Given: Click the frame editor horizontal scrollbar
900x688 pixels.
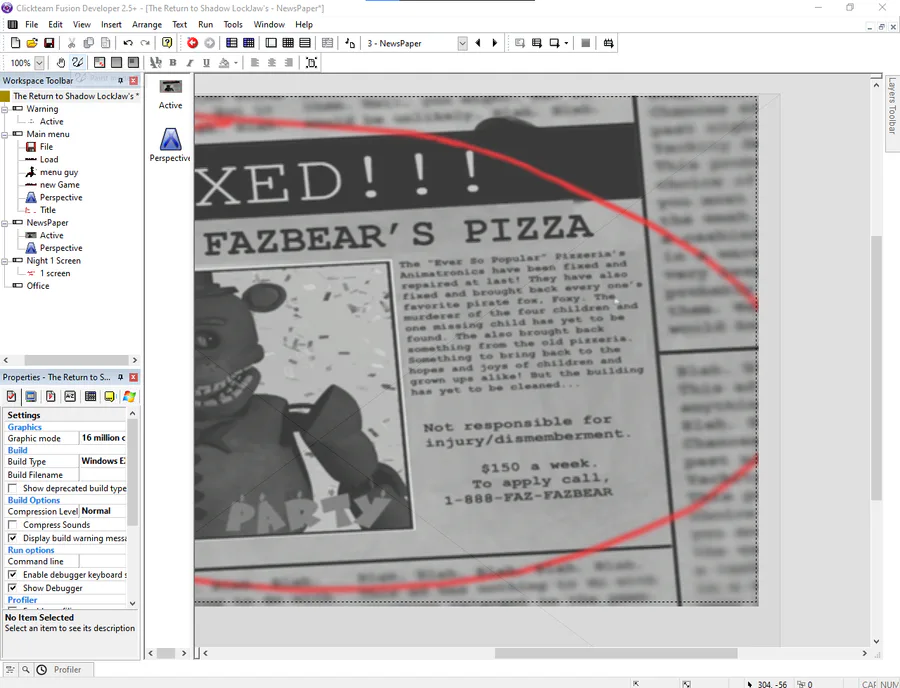Looking at the screenshot, I should [x=616, y=653].
